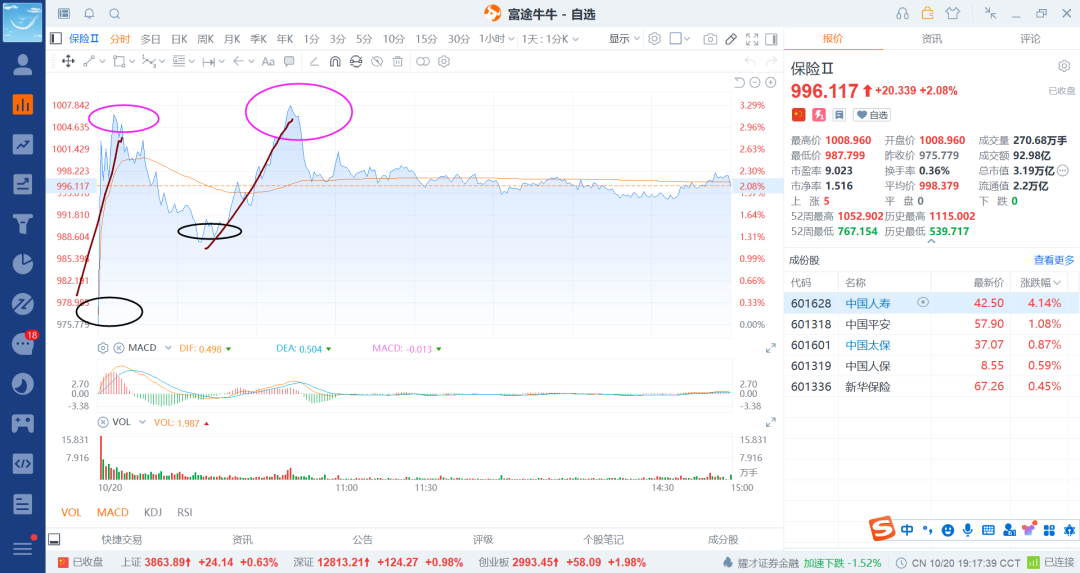Expand the rectangle shape tool dropdown

point(132,62)
